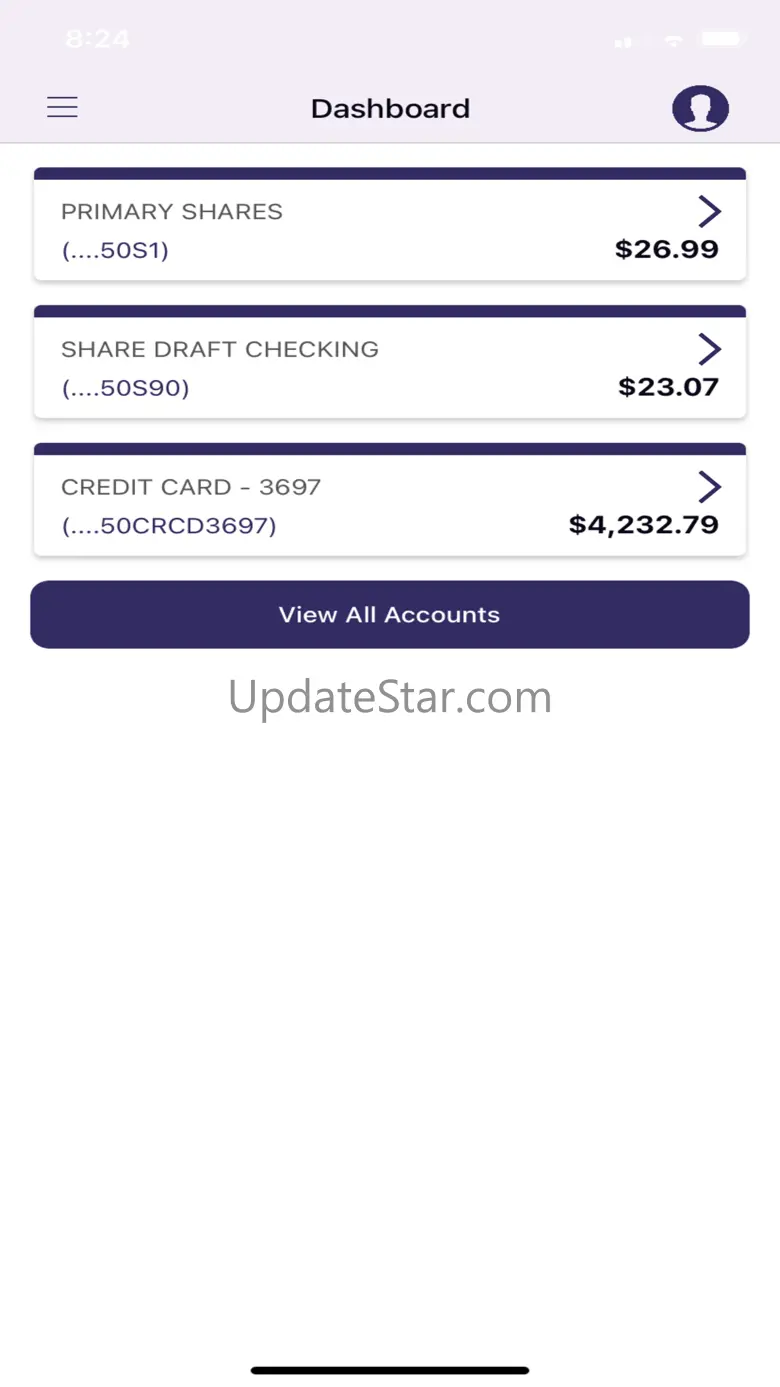Open the hamburger navigation menu

pyautogui.click(x=62, y=108)
